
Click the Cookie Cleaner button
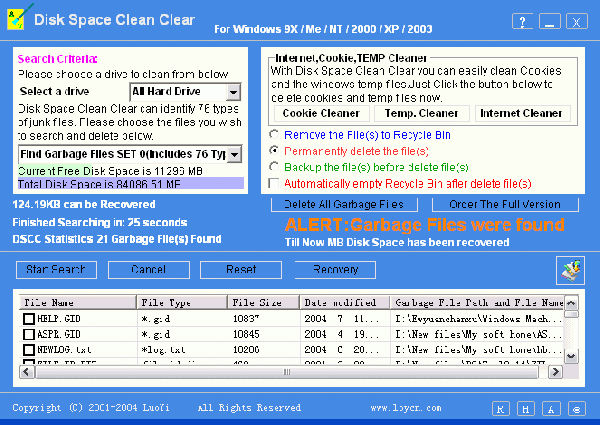coord(321,114)
